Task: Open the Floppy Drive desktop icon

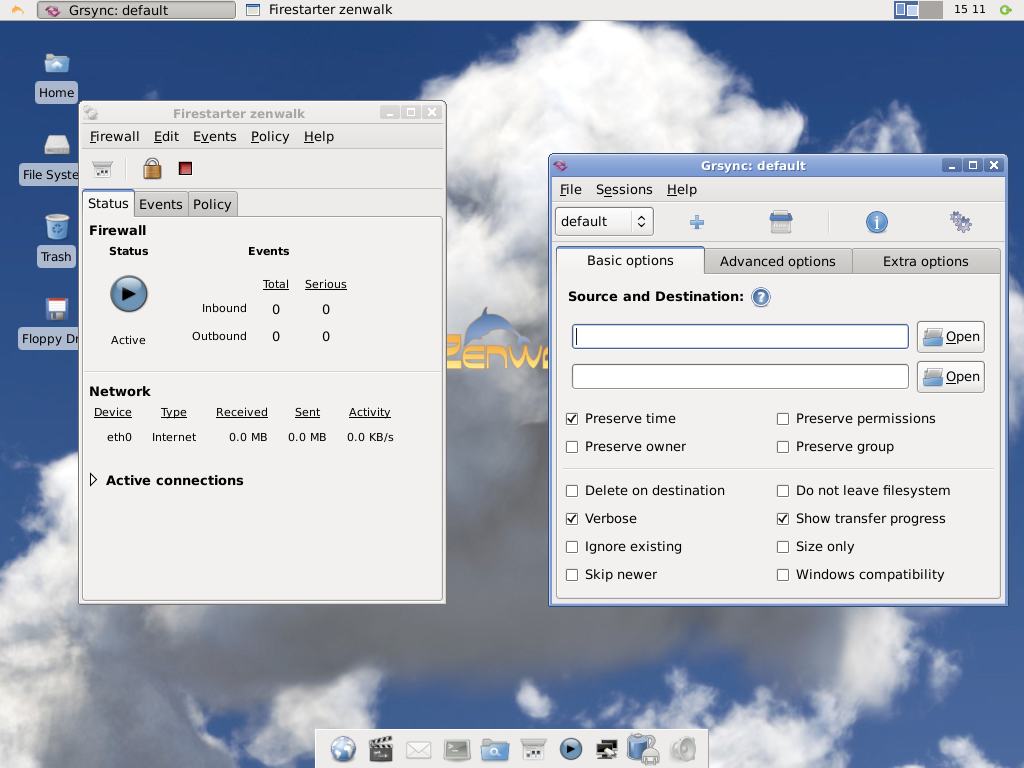Action: (50, 323)
